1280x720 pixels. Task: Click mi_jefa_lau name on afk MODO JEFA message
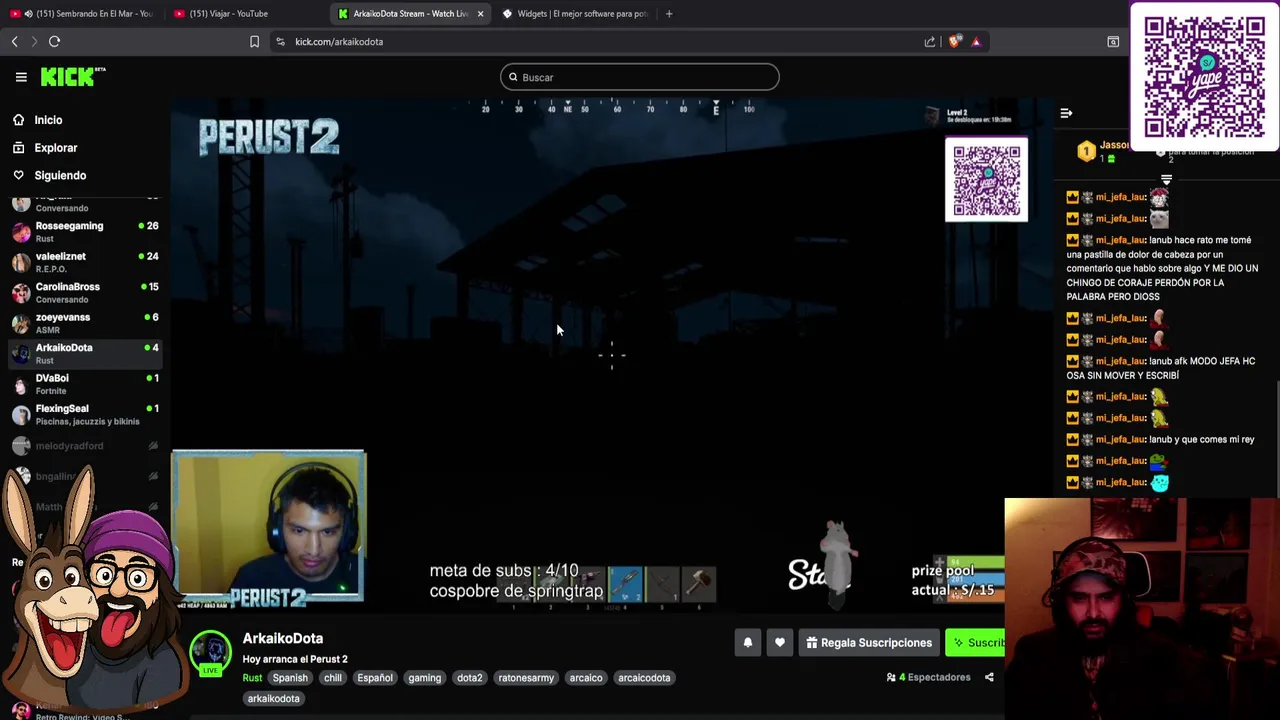click(x=1120, y=361)
